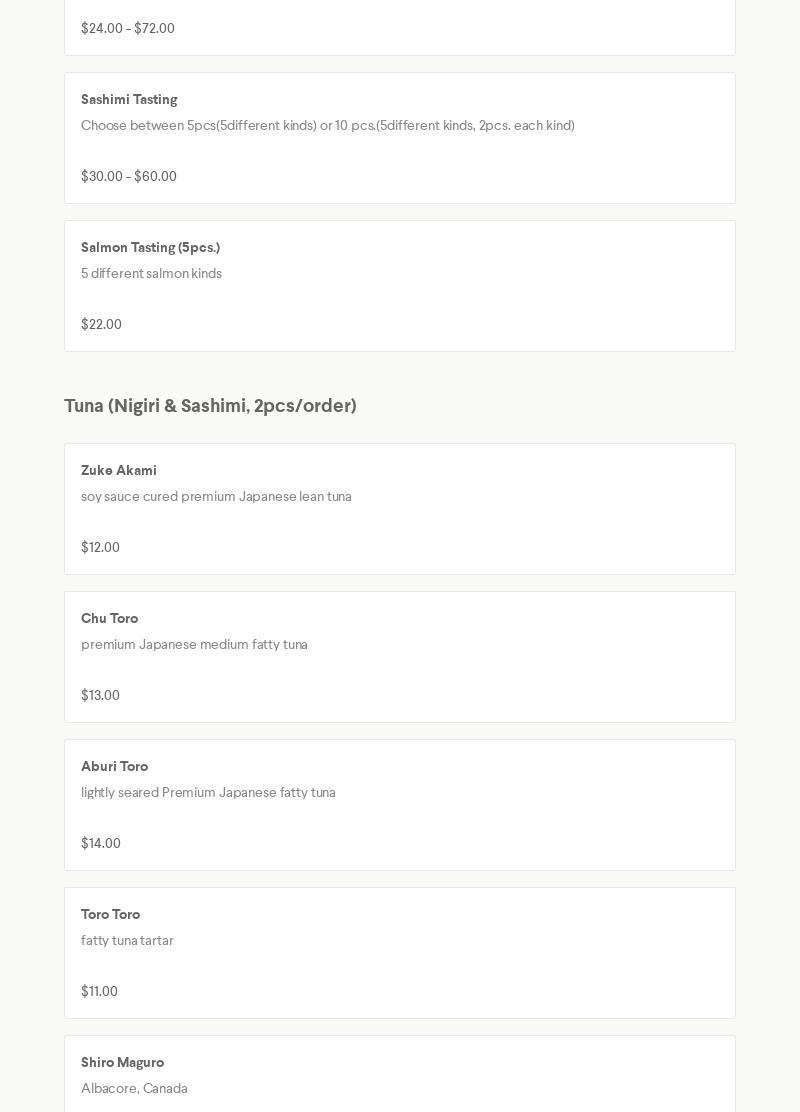Click the Sashimi Tasting 5pcs/10pcs description
Viewport: 800px width, 1112px height.
click(327, 126)
